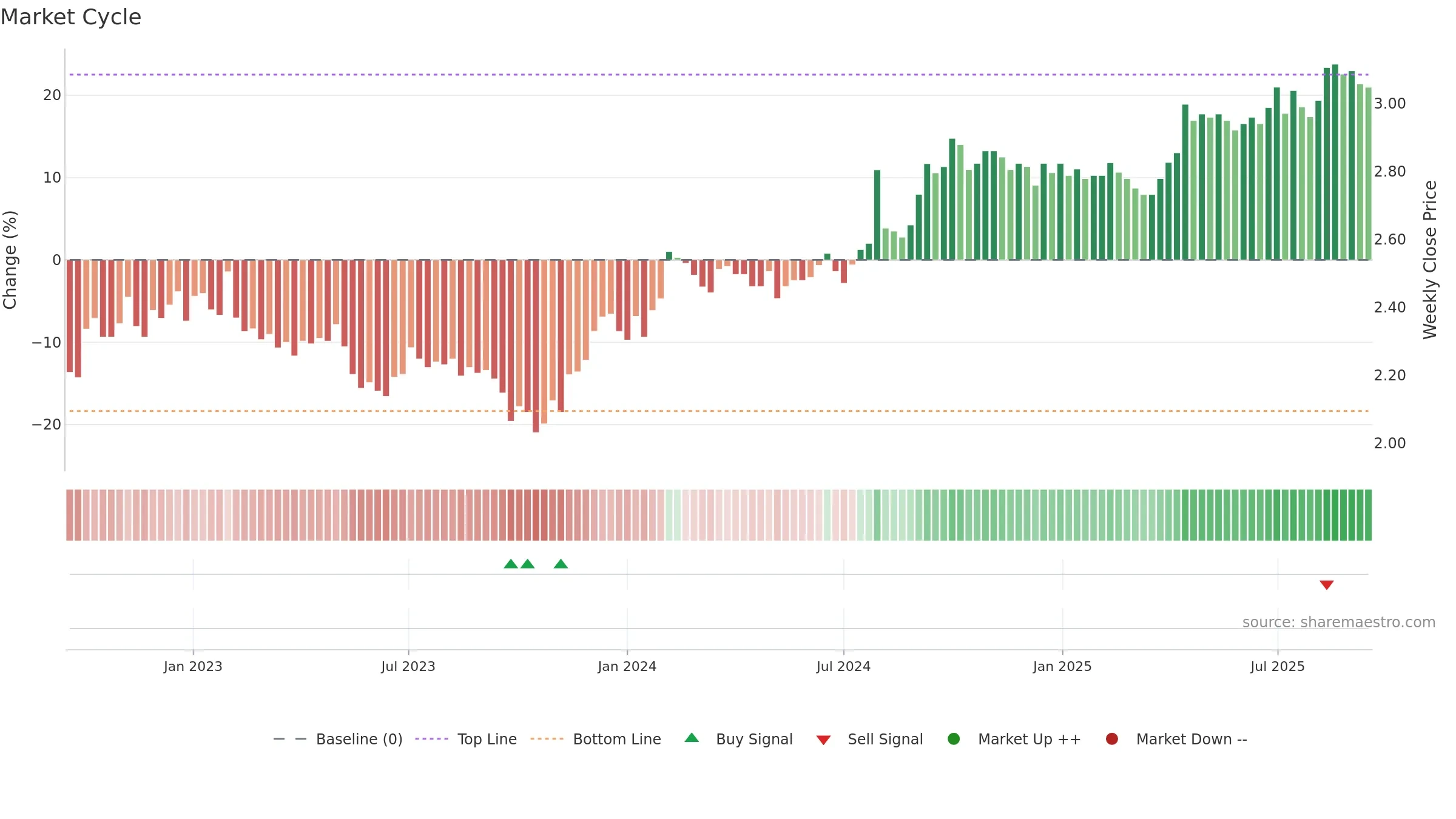Click the Change (%) axis title
Screen dimensions: 1456x819
(10, 260)
